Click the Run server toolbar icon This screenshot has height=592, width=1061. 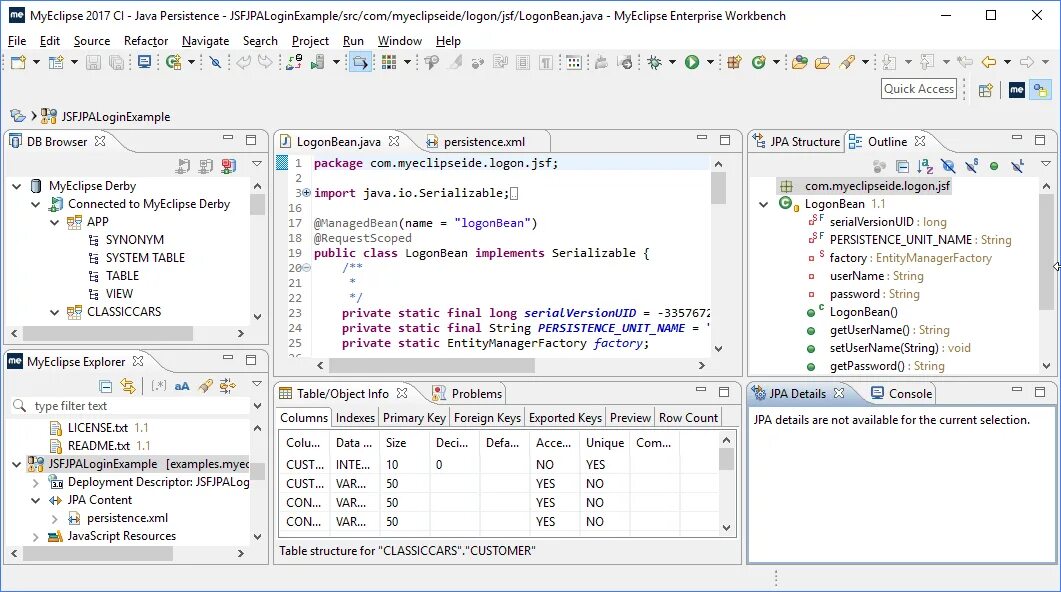[x=317, y=62]
